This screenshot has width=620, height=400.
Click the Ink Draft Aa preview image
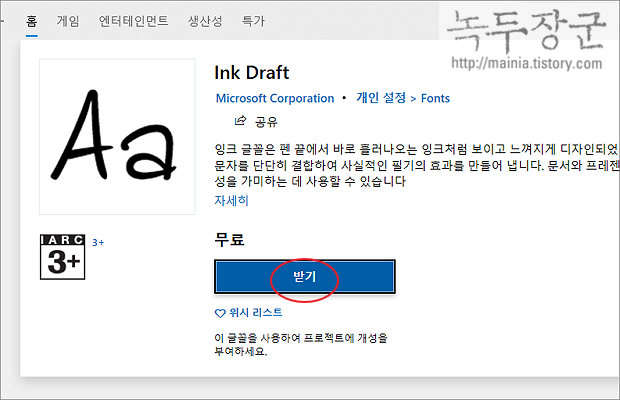[x=117, y=137]
